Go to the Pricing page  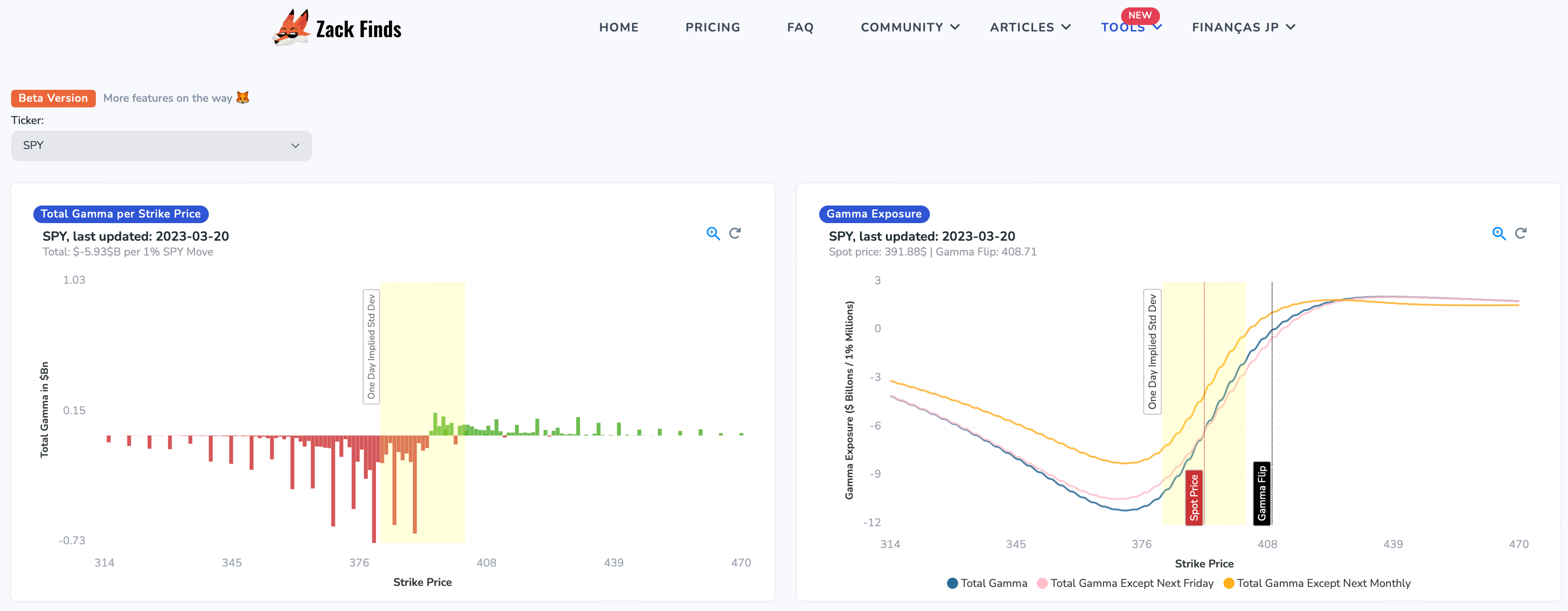point(712,27)
